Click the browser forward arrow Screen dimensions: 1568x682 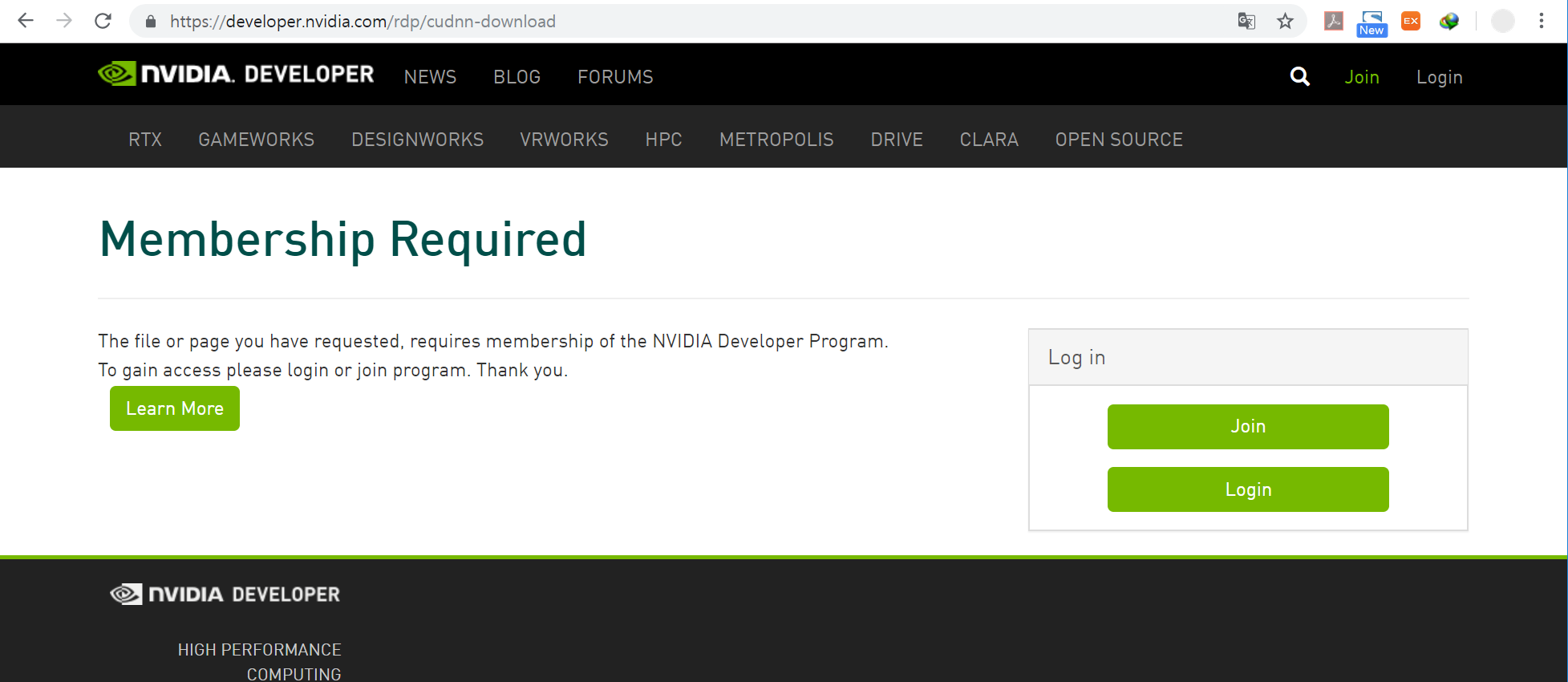tap(64, 21)
